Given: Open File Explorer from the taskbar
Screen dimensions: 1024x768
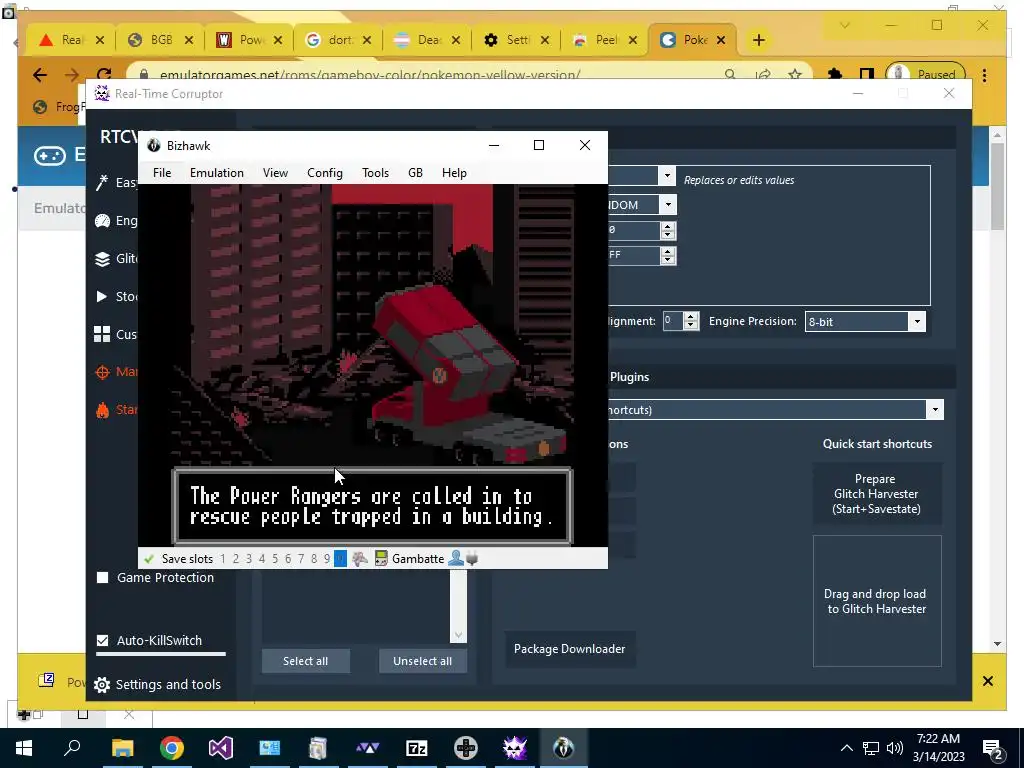Looking at the screenshot, I should pos(122,748).
